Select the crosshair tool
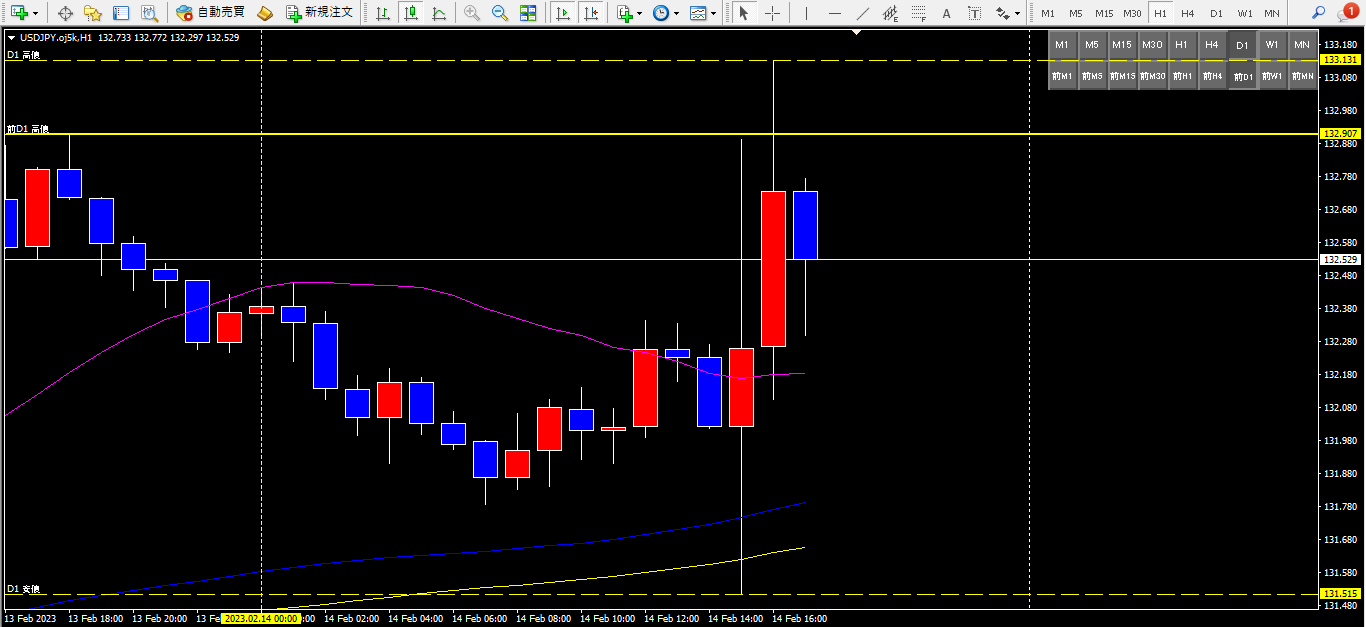 coord(772,13)
